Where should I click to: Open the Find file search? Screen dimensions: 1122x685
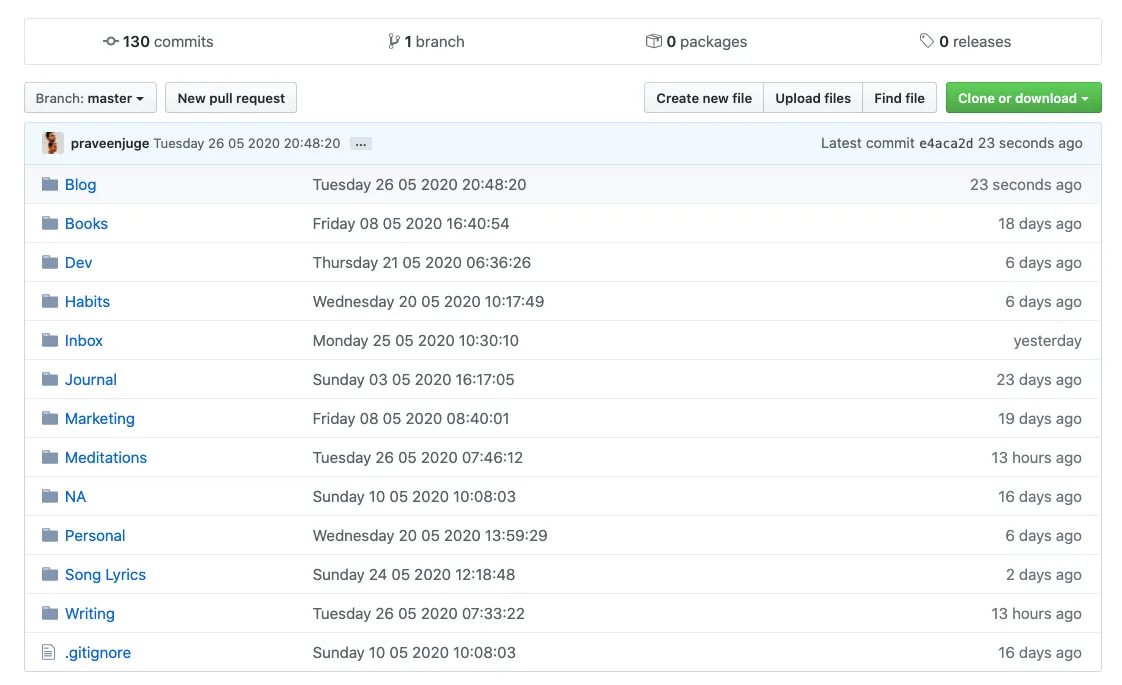pyautogui.click(x=899, y=98)
